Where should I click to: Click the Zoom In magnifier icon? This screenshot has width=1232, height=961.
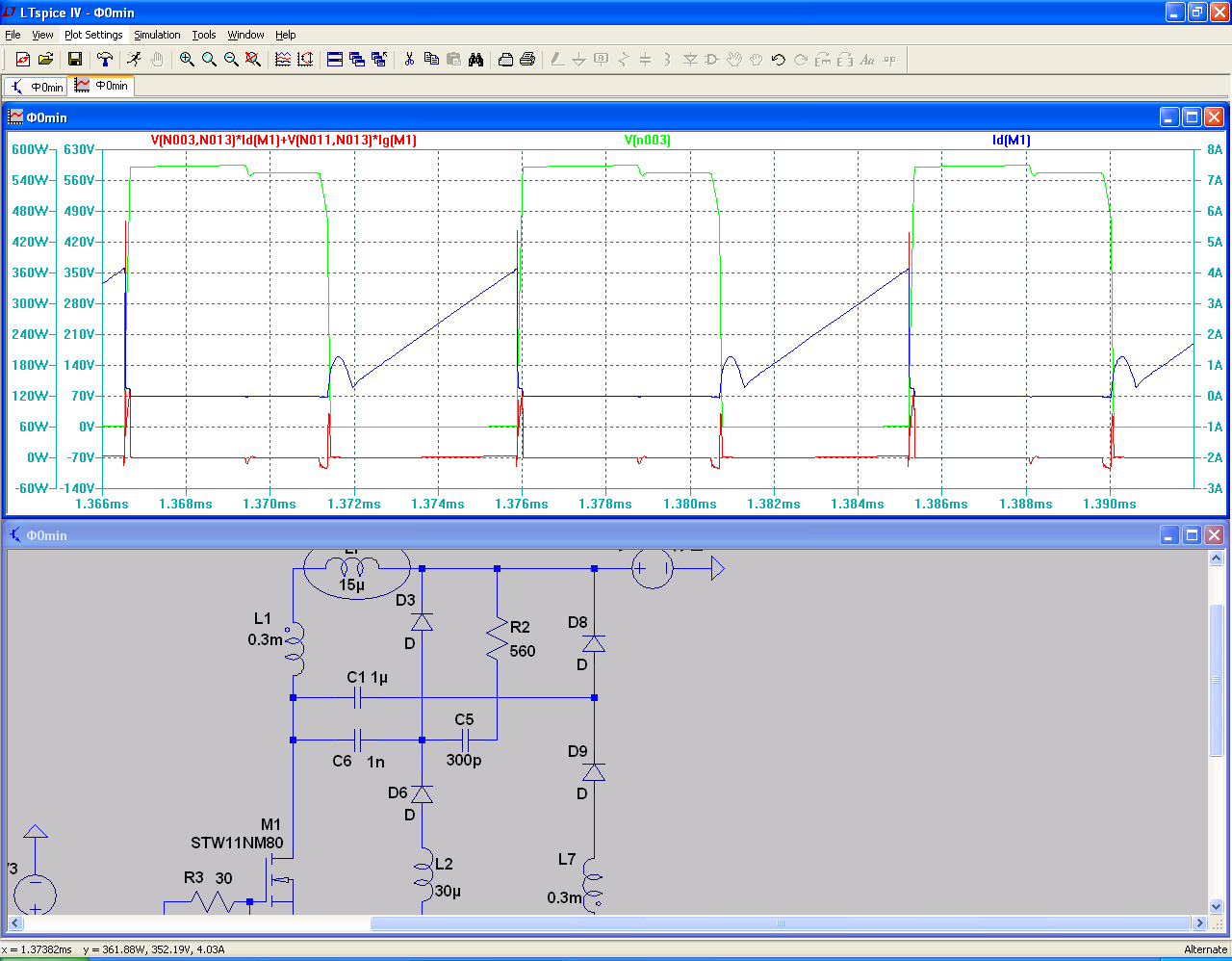187,60
